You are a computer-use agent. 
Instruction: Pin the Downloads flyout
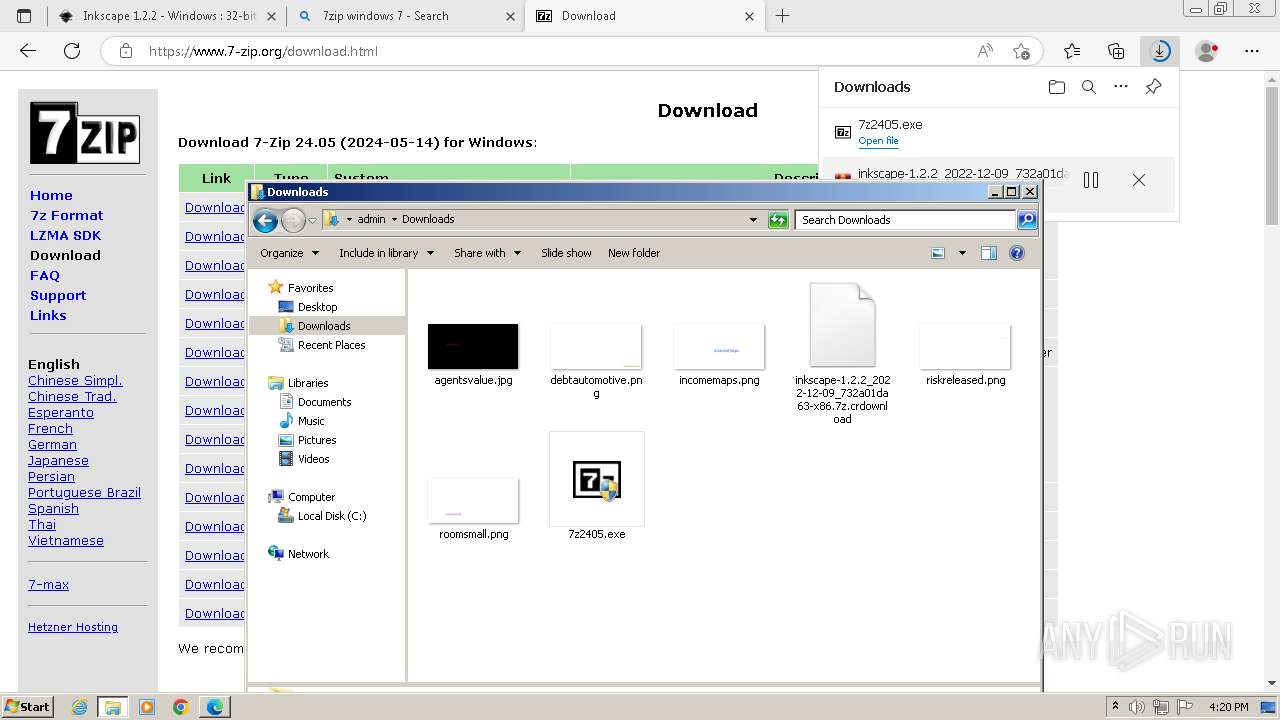(1153, 87)
